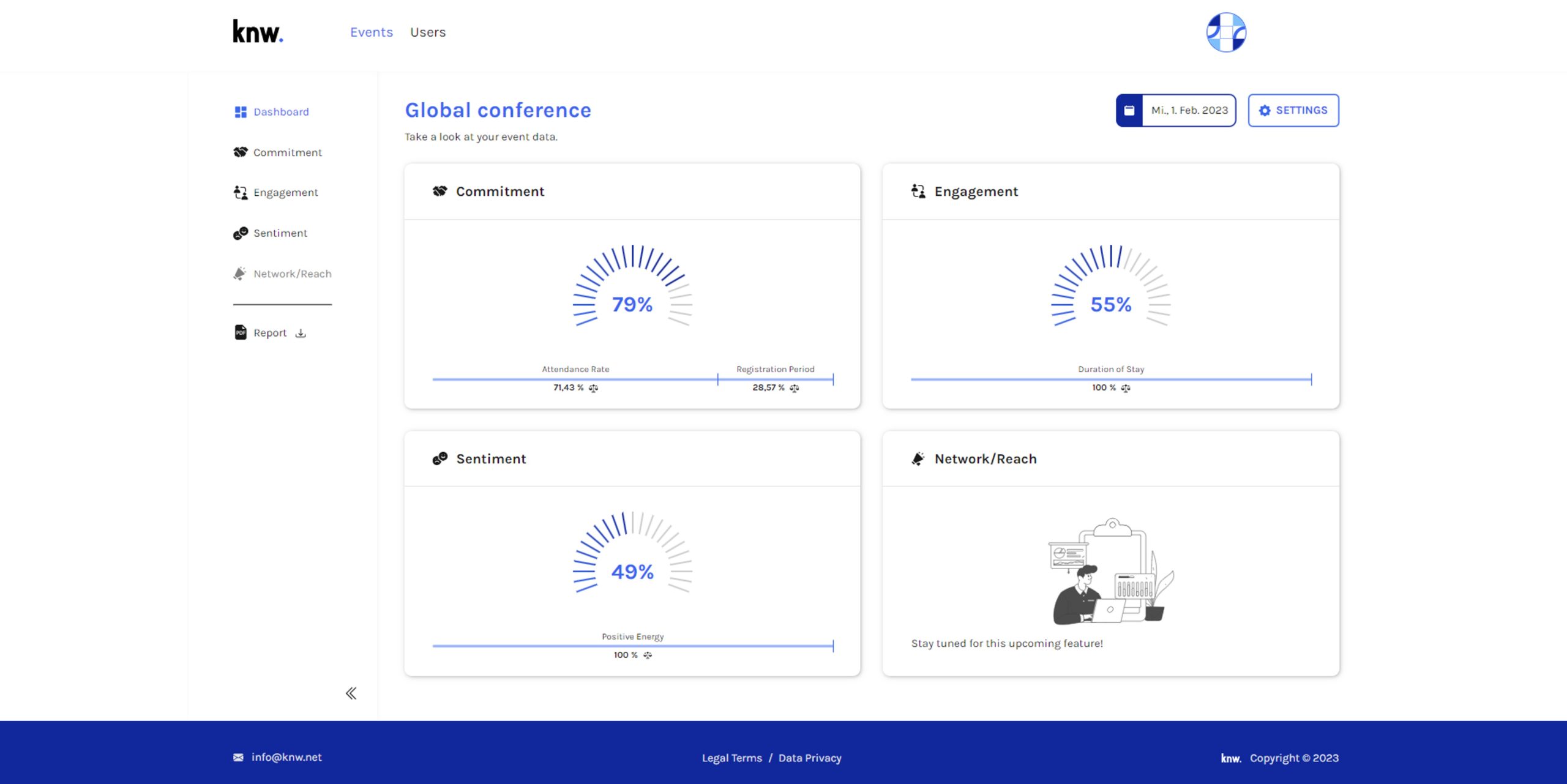1567x784 pixels.
Task: Click the balance scale icon beside 71,43 %
Action: coord(593,388)
